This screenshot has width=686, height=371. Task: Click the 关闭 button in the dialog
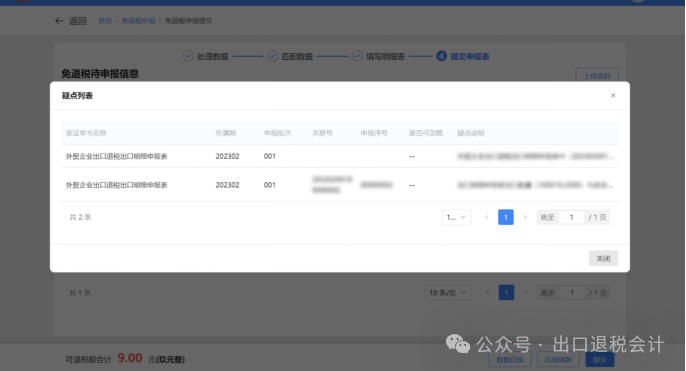click(x=603, y=259)
